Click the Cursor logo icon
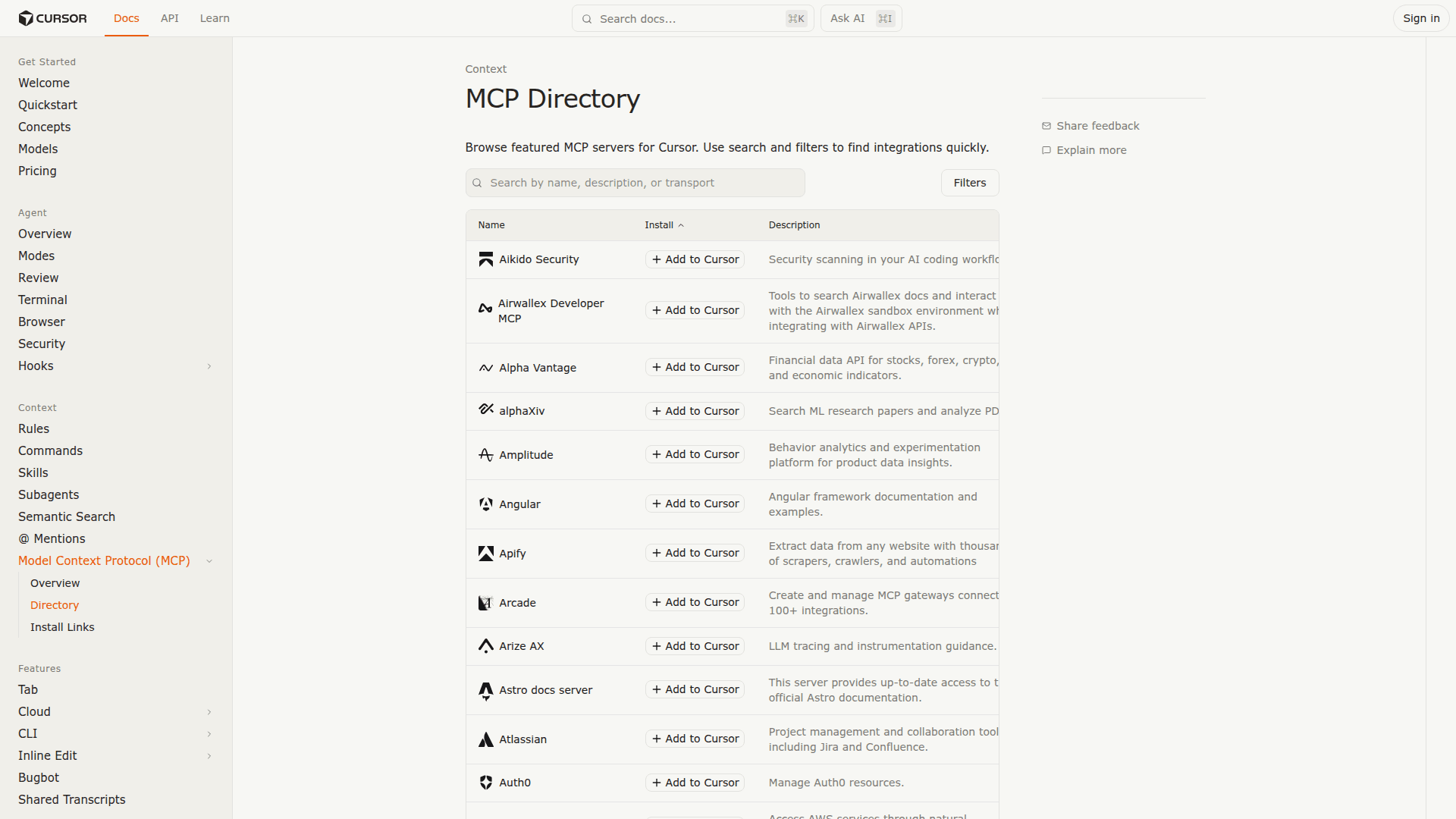Viewport: 1456px width, 819px height. tap(27, 18)
